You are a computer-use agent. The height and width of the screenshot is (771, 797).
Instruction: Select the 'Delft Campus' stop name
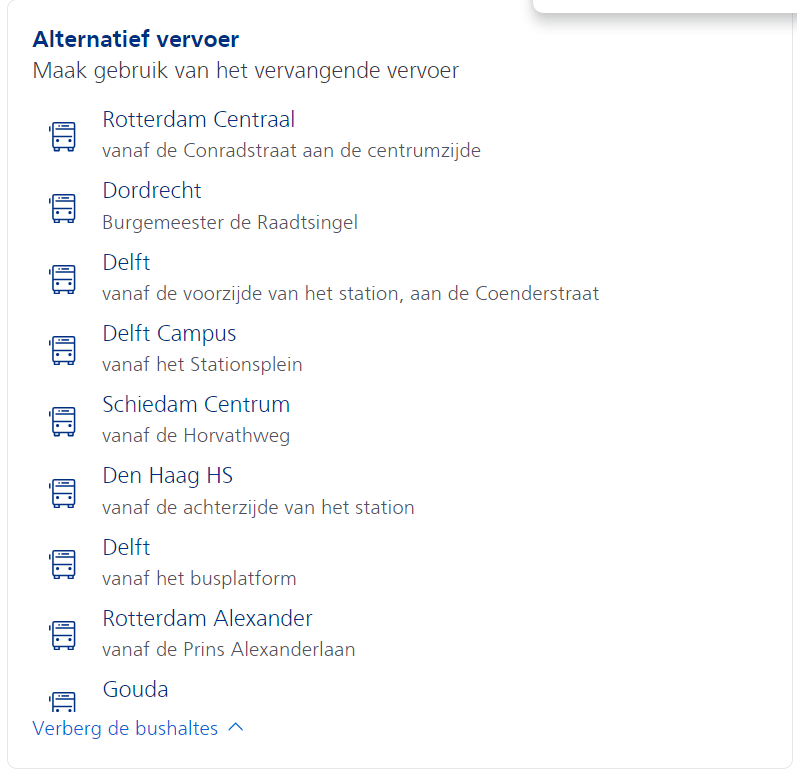(x=169, y=334)
